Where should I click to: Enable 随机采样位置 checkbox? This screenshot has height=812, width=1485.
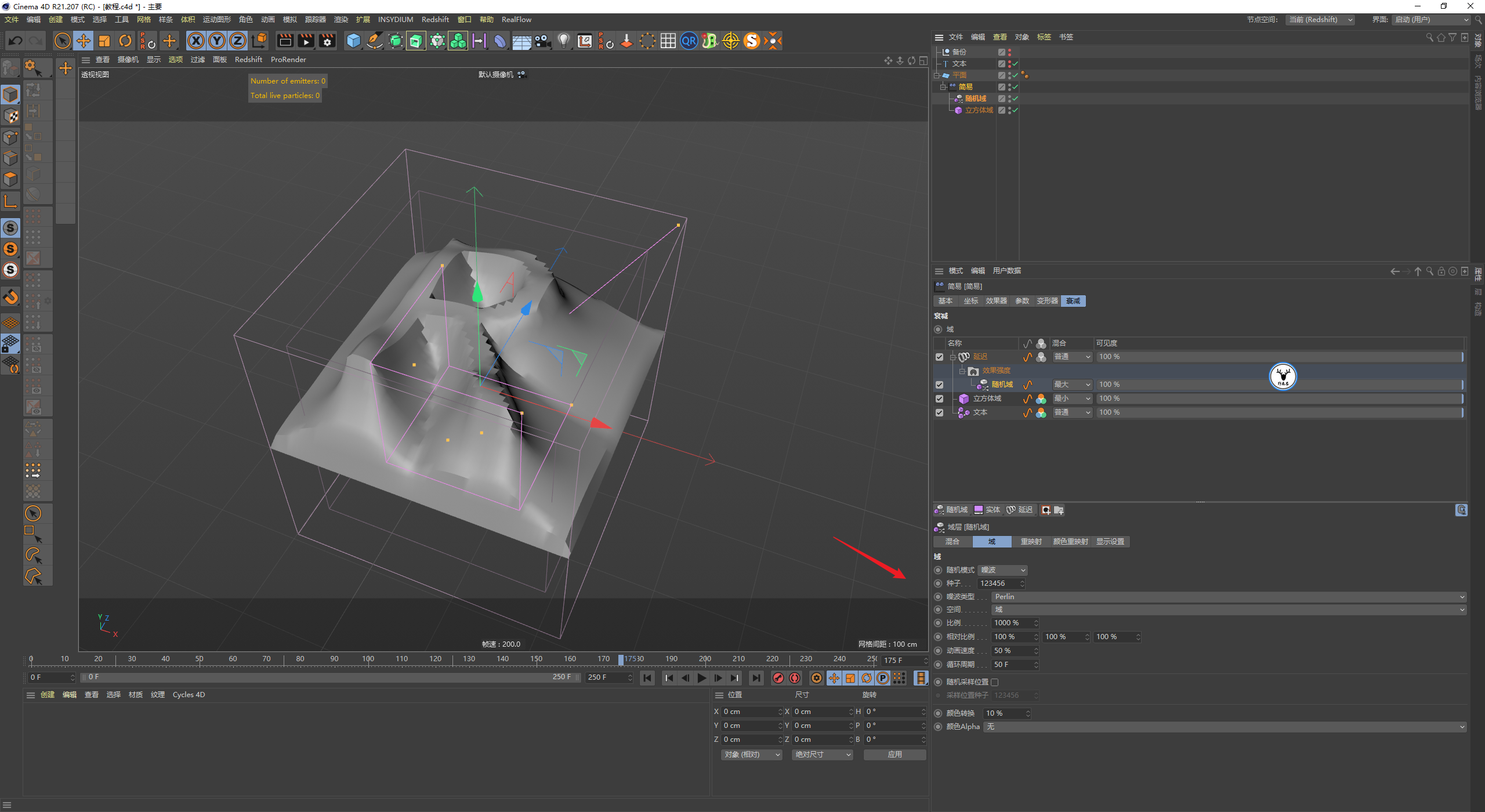tap(995, 682)
